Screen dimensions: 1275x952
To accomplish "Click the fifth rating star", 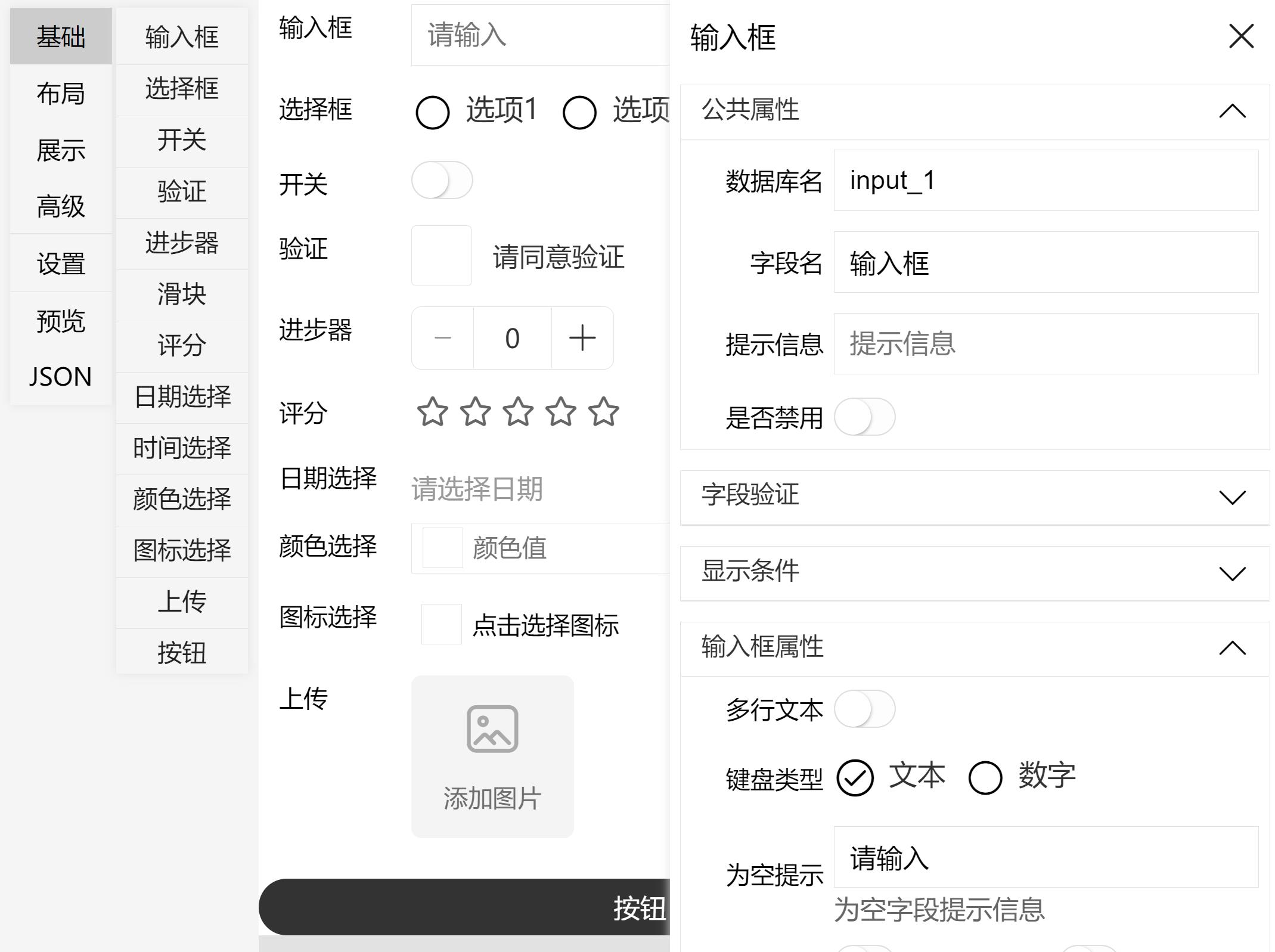I will [603, 412].
